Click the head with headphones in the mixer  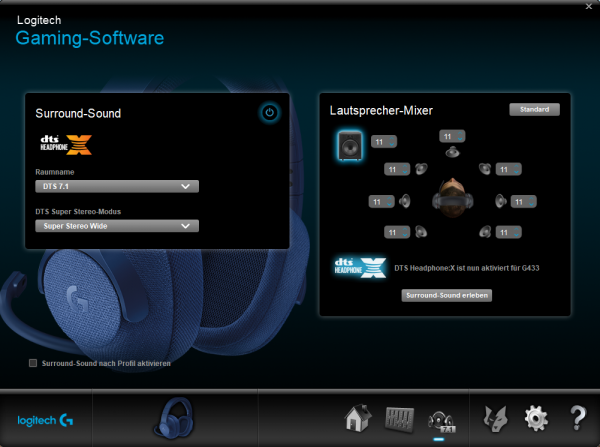point(453,198)
